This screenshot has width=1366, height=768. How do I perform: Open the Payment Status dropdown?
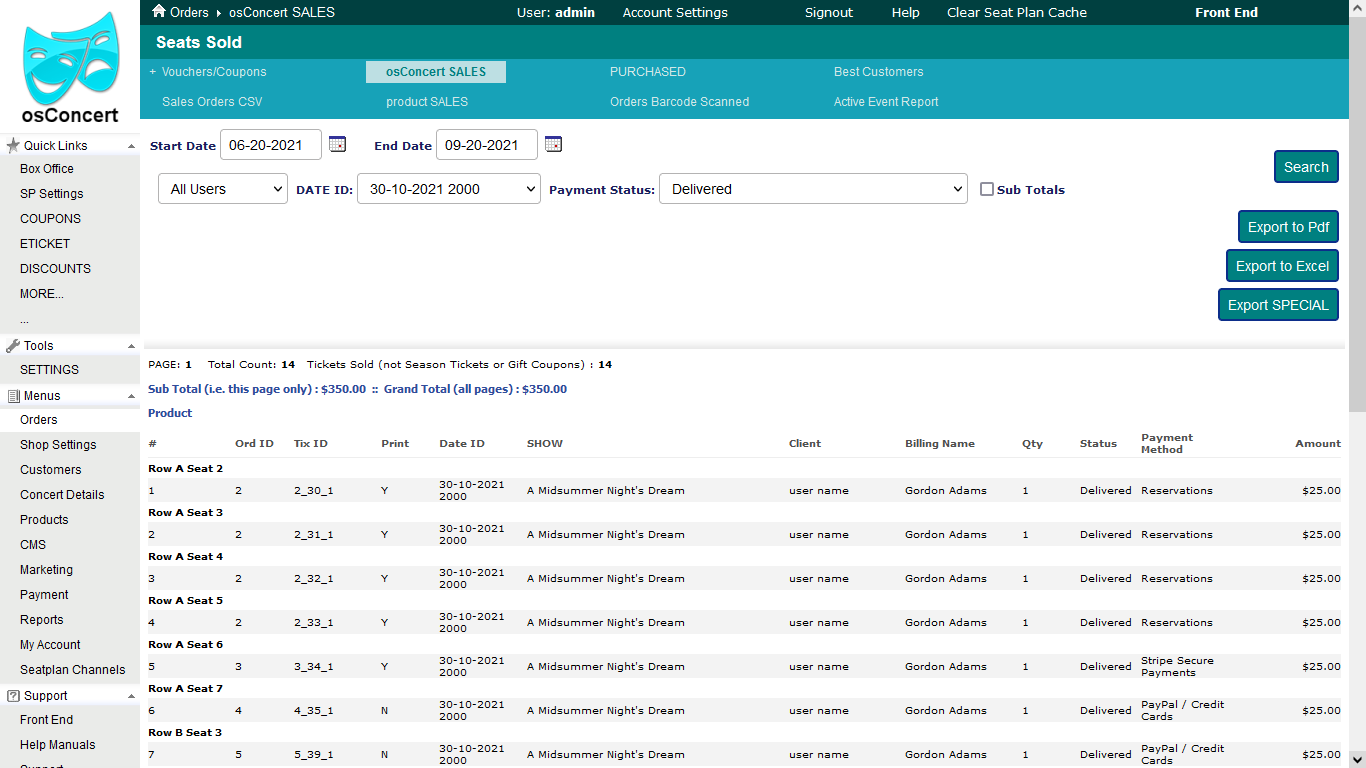812,189
